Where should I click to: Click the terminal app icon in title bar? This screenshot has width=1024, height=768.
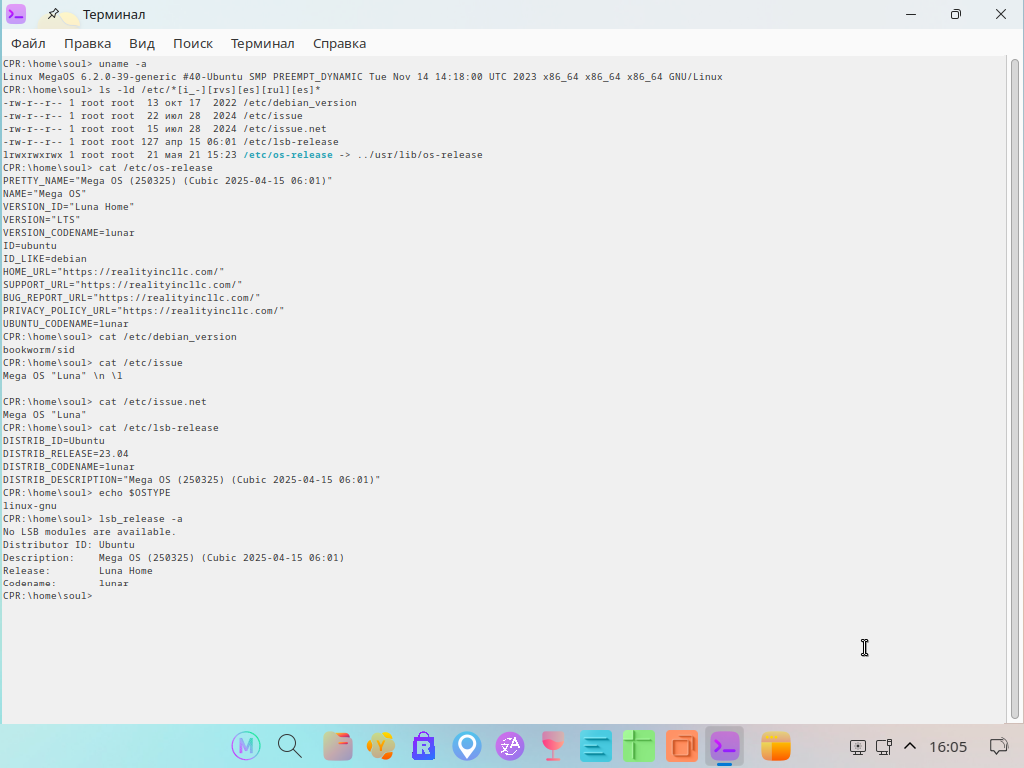(x=16, y=14)
